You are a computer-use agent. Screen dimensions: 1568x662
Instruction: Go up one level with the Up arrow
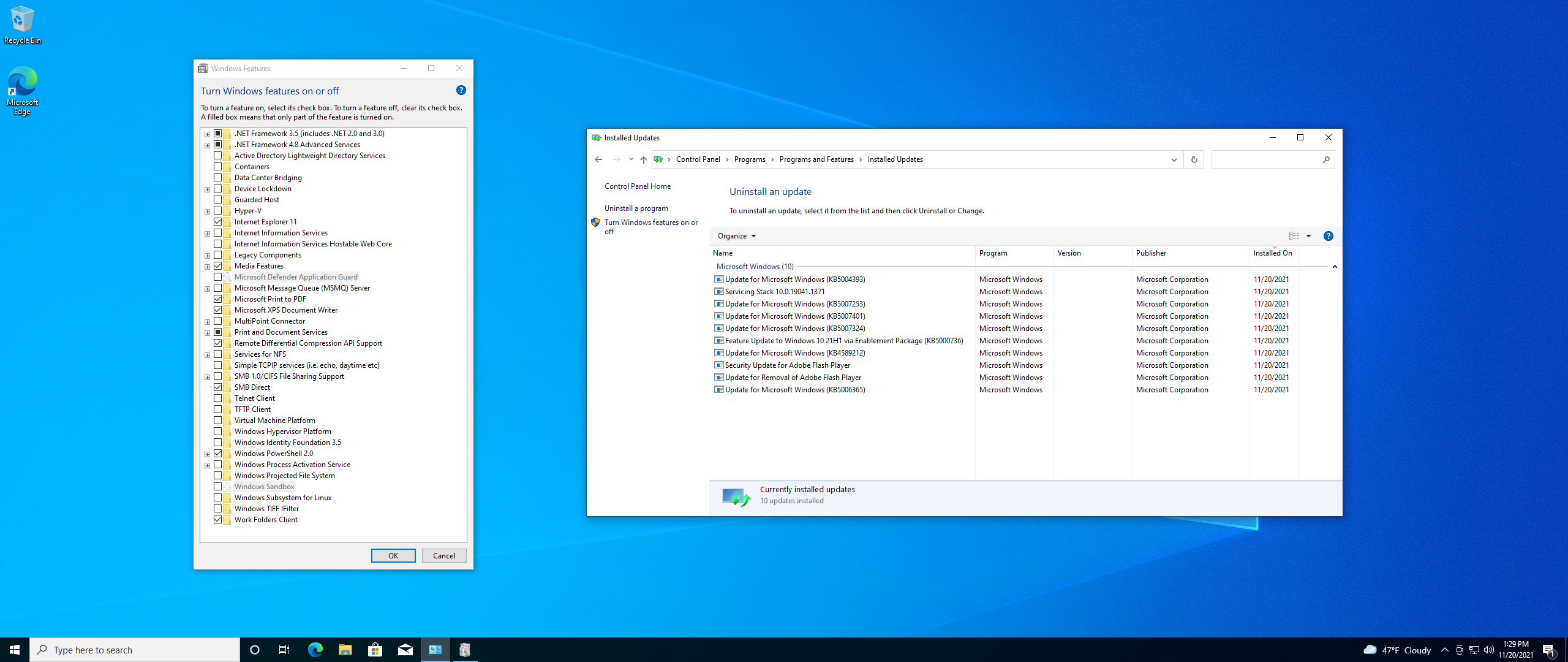pos(643,159)
